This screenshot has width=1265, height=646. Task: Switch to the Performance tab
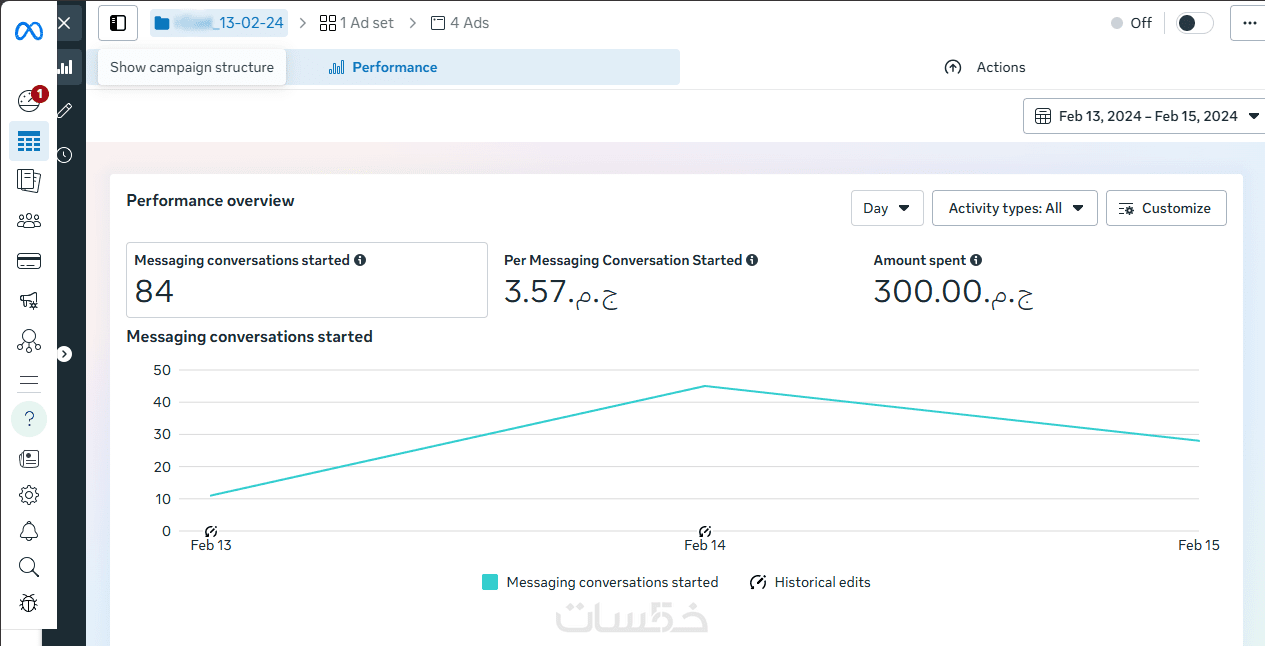(x=383, y=67)
